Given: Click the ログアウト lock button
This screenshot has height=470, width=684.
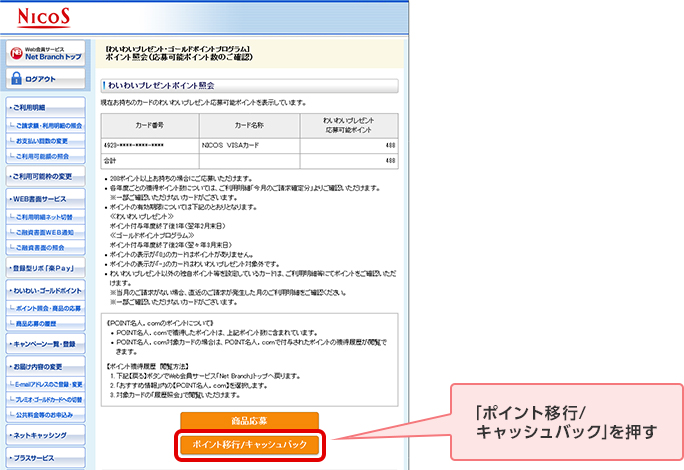Looking at the screenshot, I should 46,79.
